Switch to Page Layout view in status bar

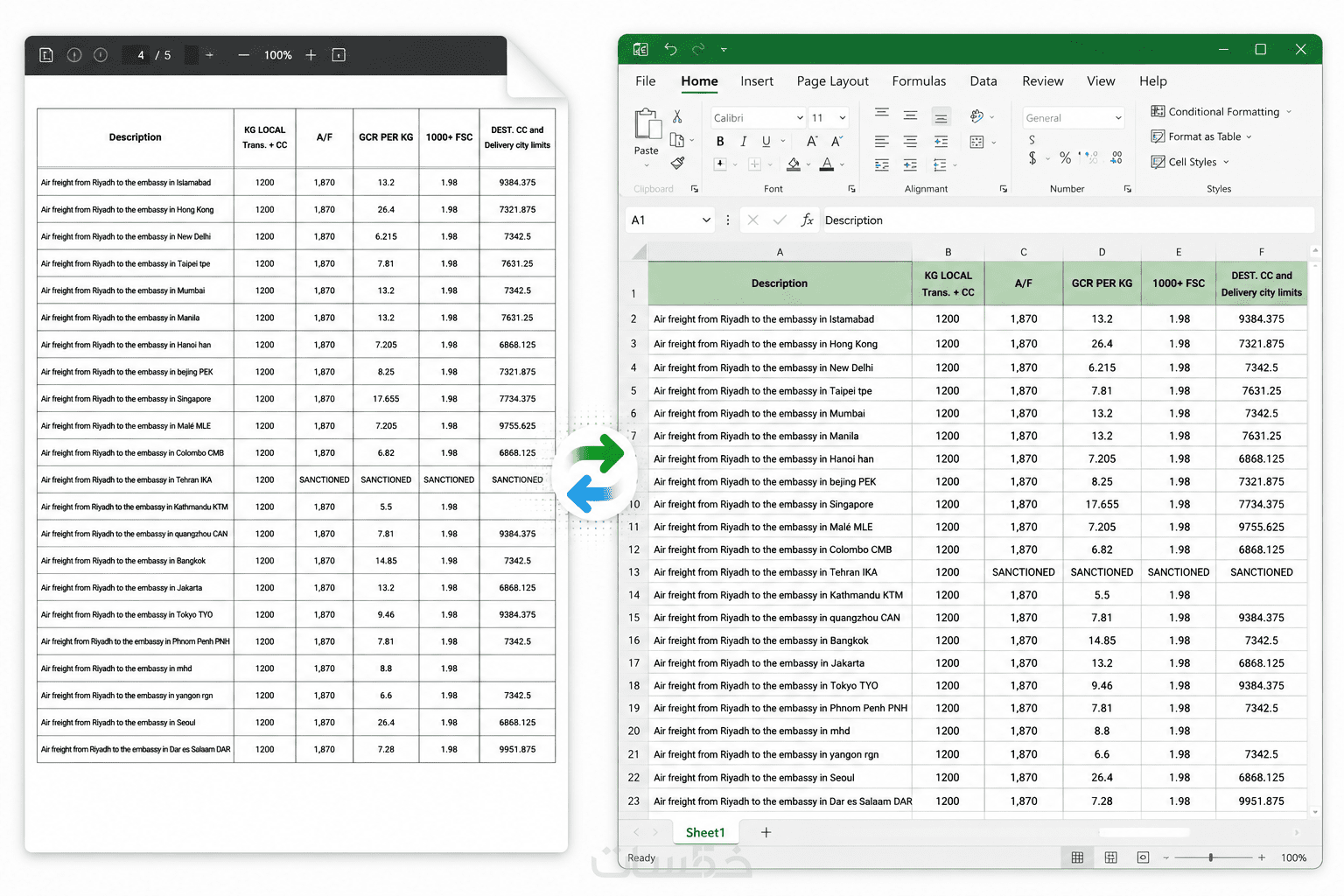1110,857
